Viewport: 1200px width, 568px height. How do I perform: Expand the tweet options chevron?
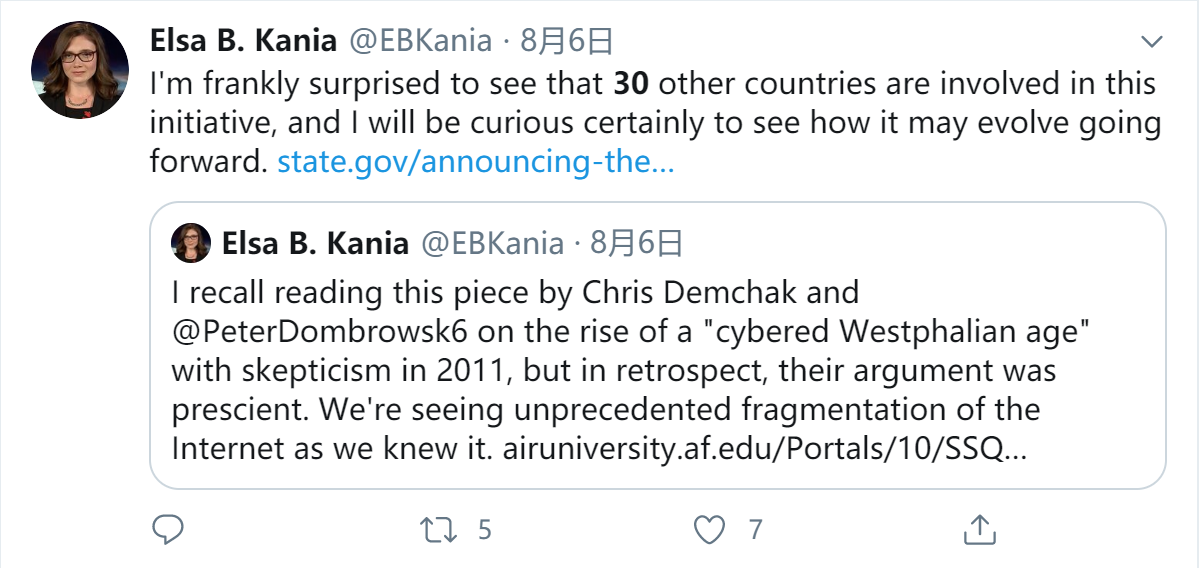pos(1152,42)
